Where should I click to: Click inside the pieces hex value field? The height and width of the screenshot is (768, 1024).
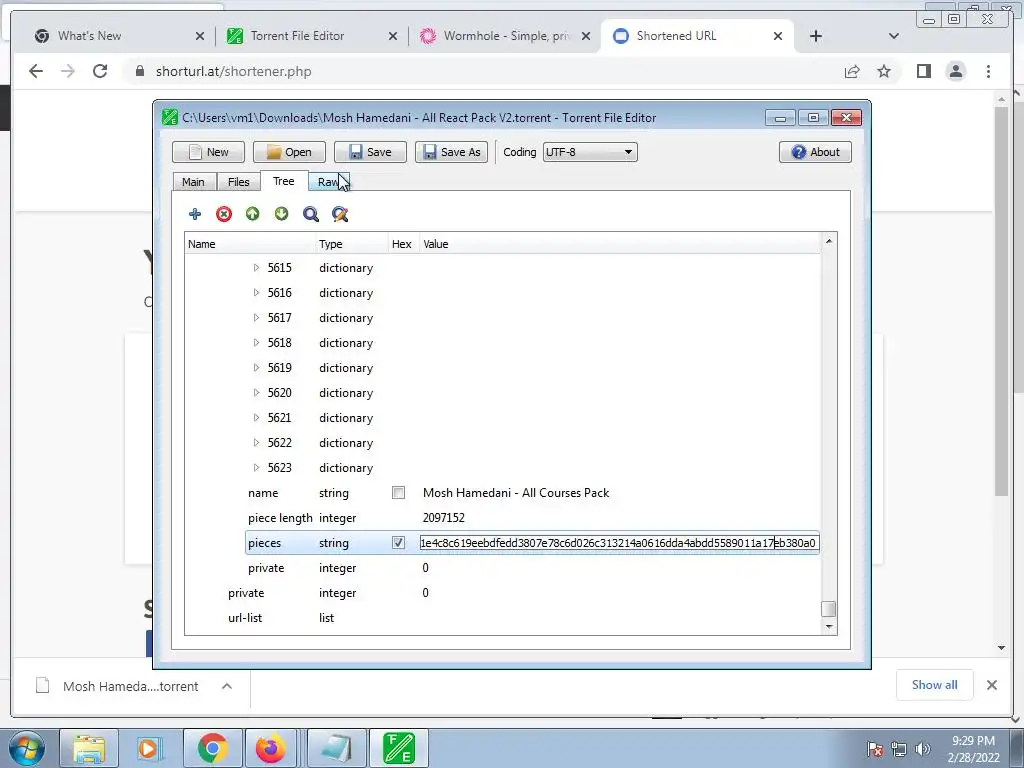619,543
